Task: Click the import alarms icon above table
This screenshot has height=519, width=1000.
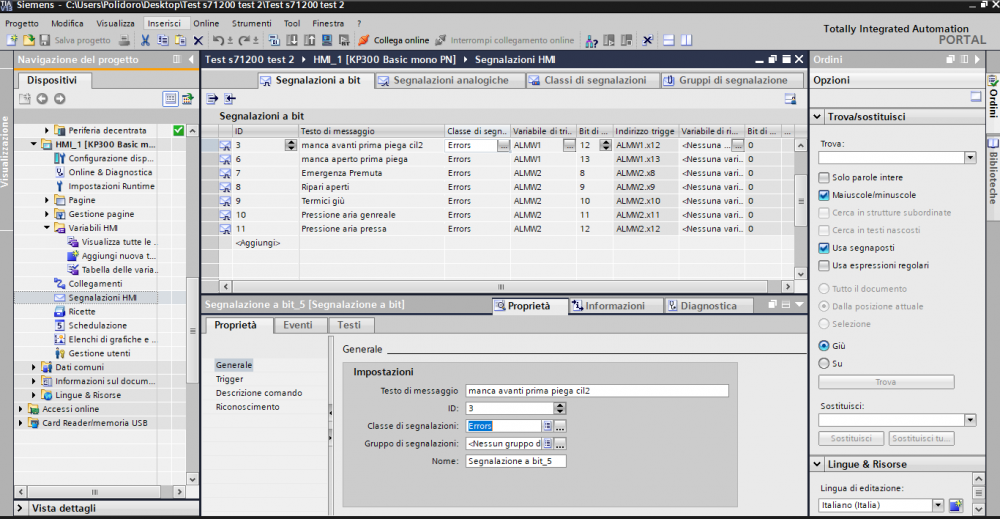Action: [230, 99]
